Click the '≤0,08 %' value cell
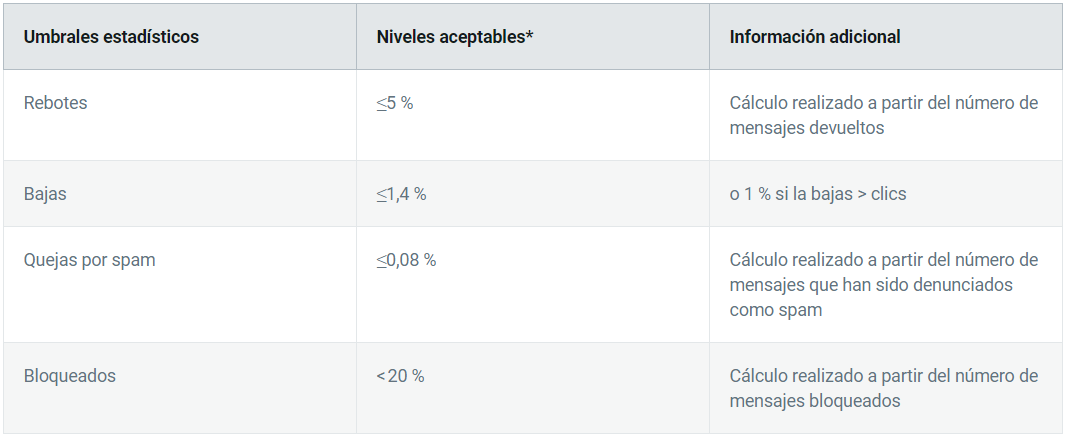 coord(406,260)
